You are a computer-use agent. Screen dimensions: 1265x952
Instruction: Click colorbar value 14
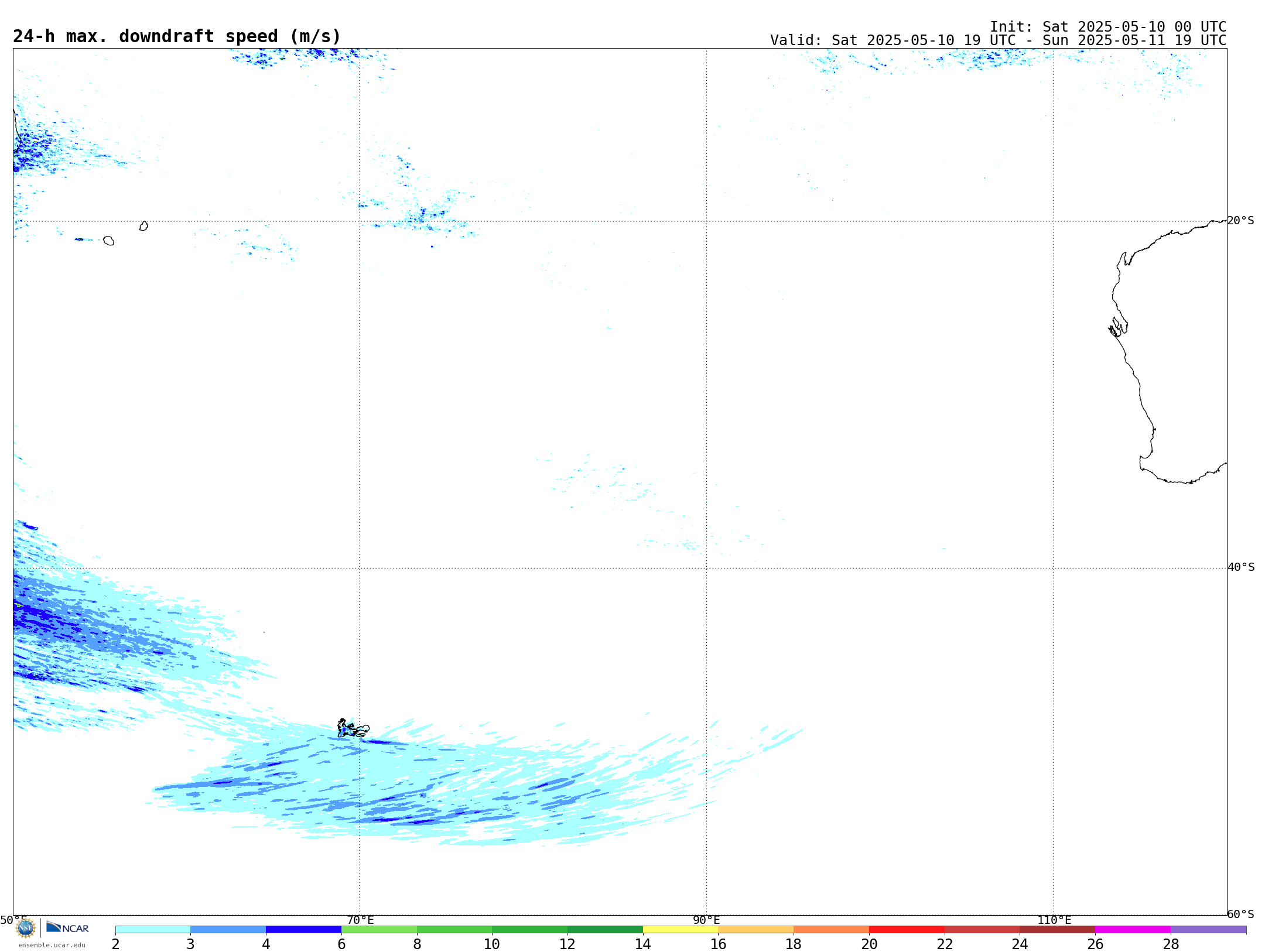tap(643, 944)
